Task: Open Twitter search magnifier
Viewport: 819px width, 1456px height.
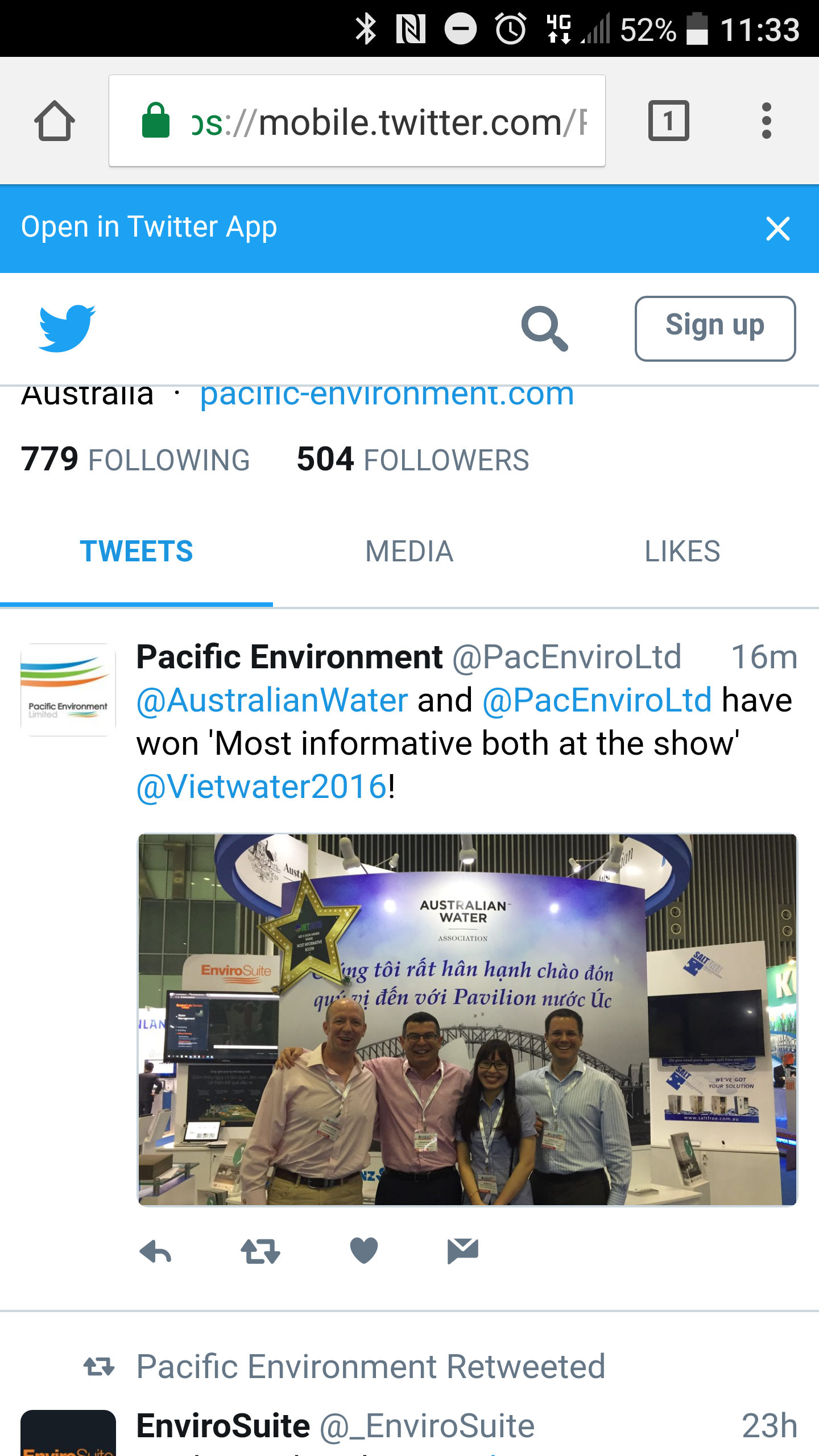Action: click(x=544, y=329)
